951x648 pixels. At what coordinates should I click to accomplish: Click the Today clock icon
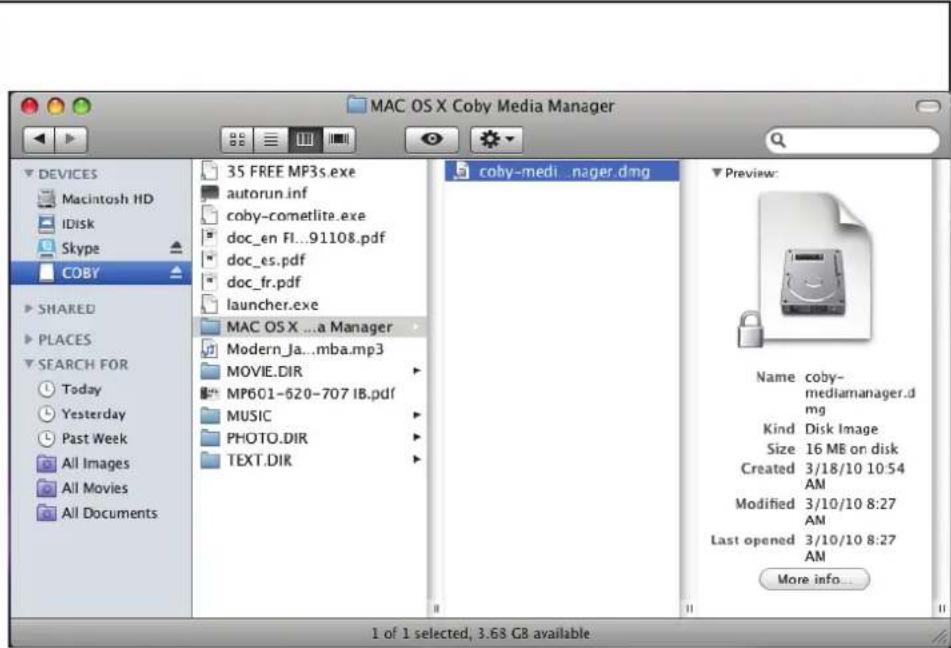[x=47, y=389]
